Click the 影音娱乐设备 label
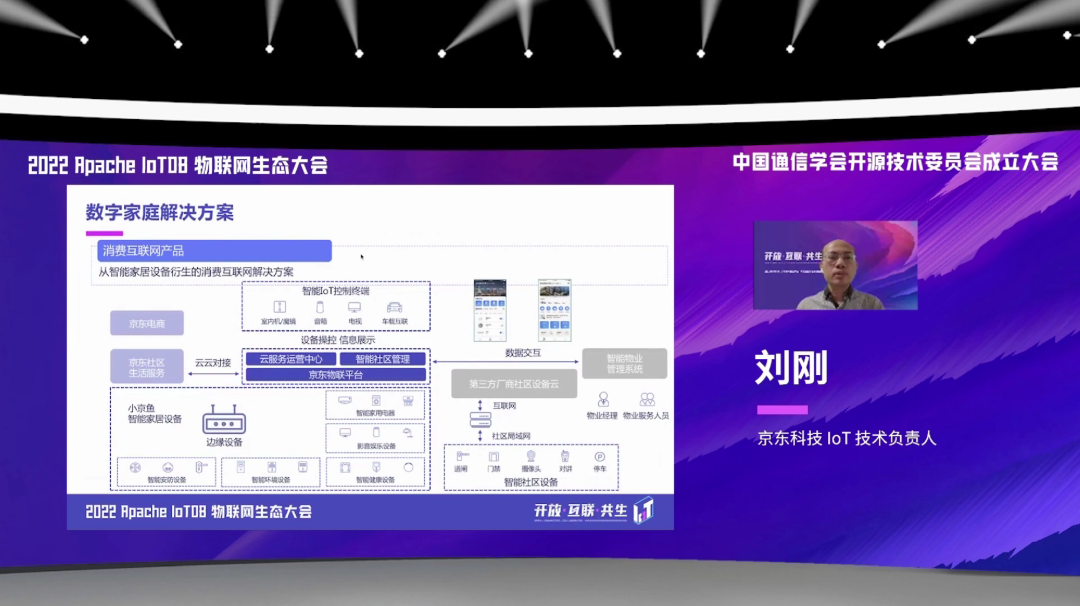 tap(376, 446)
